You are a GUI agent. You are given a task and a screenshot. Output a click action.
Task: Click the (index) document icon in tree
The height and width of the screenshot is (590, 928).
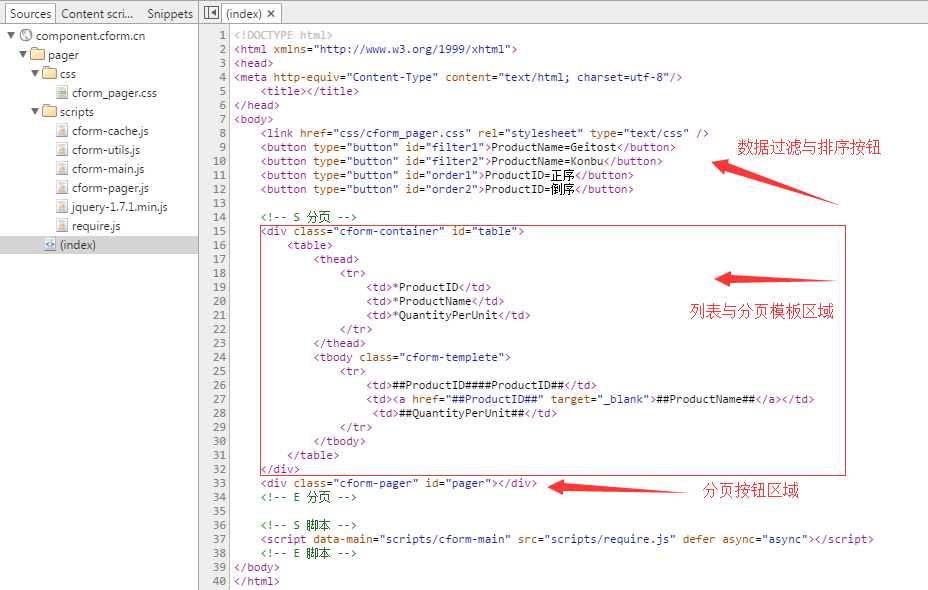click(x=50, y=244)
